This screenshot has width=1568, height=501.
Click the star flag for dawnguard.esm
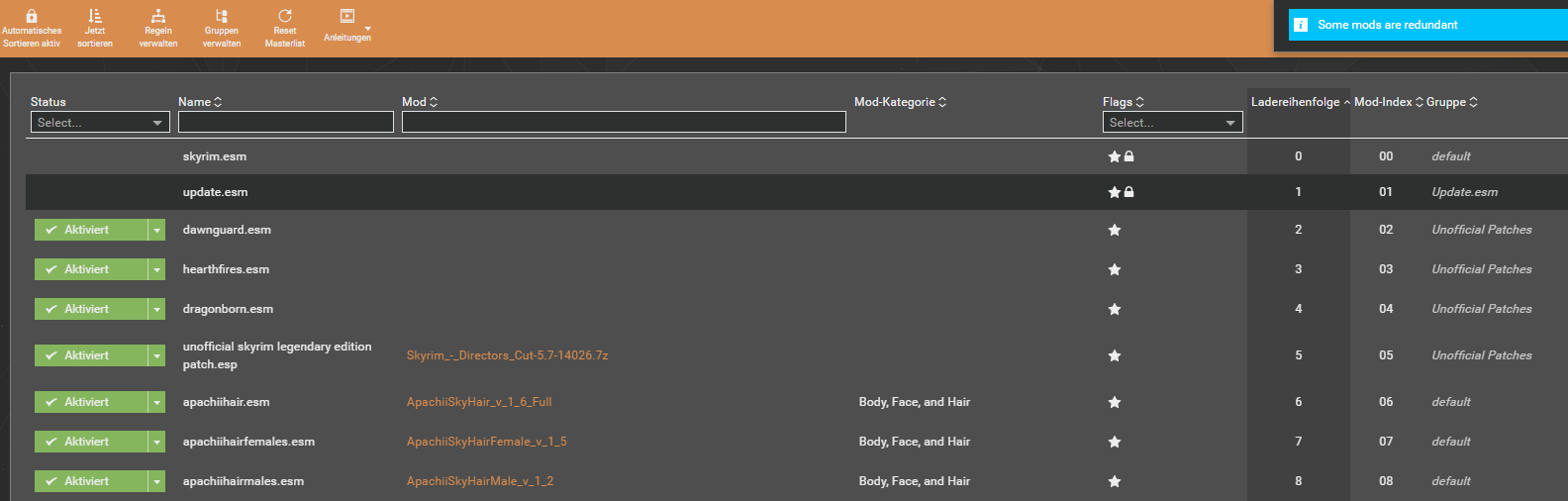pyautogui.click(x=1115, y=231)
